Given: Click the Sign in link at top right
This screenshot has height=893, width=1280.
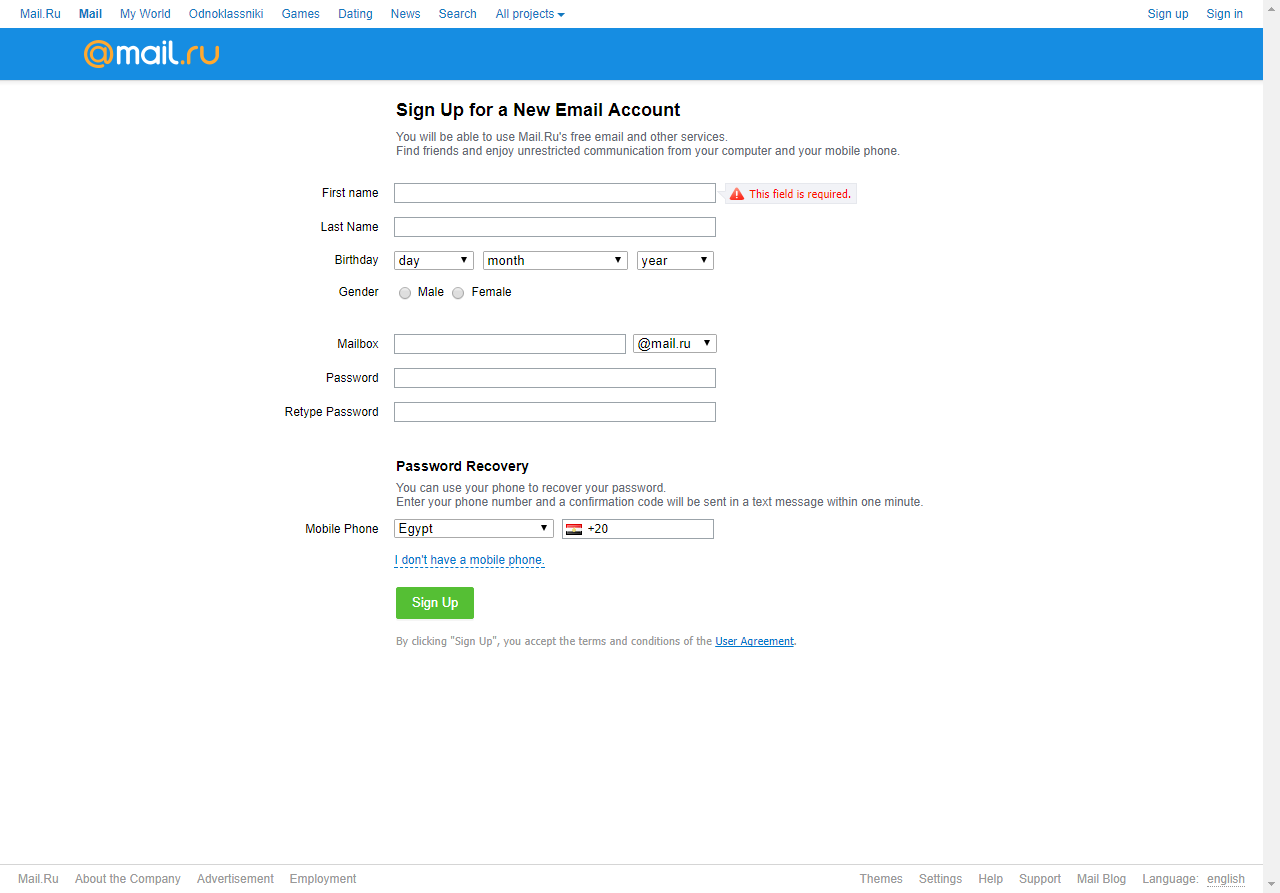Looking at the screenshot, I should (1224, 14).
